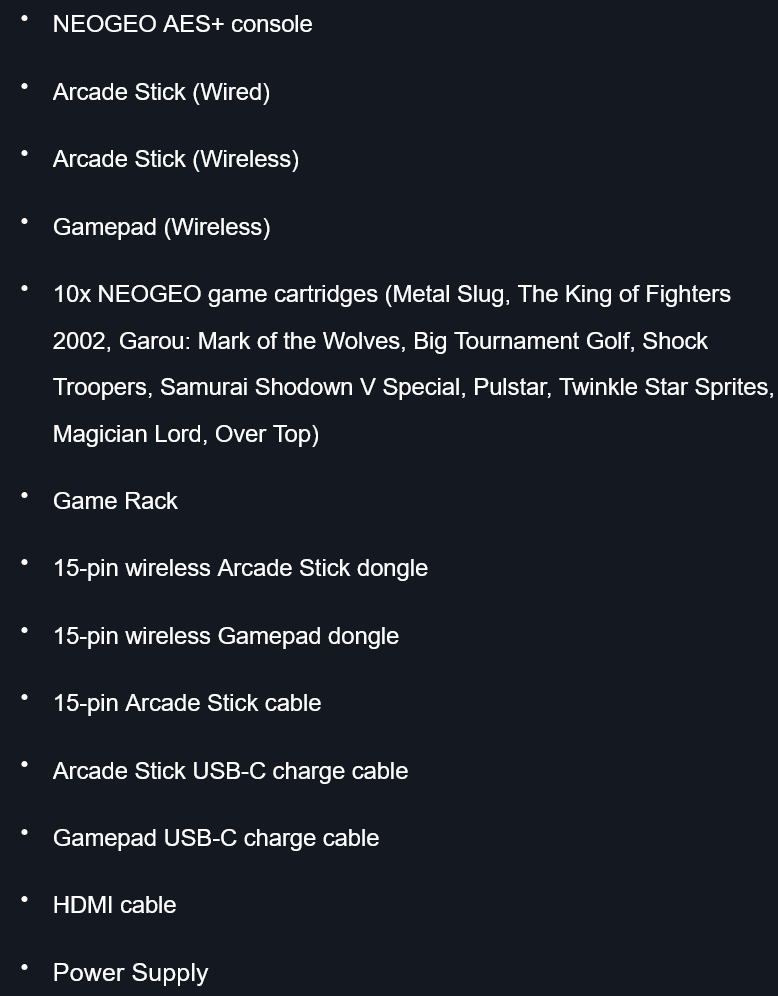
Task: Click the Power Supply list item
Action: [130, 973]
